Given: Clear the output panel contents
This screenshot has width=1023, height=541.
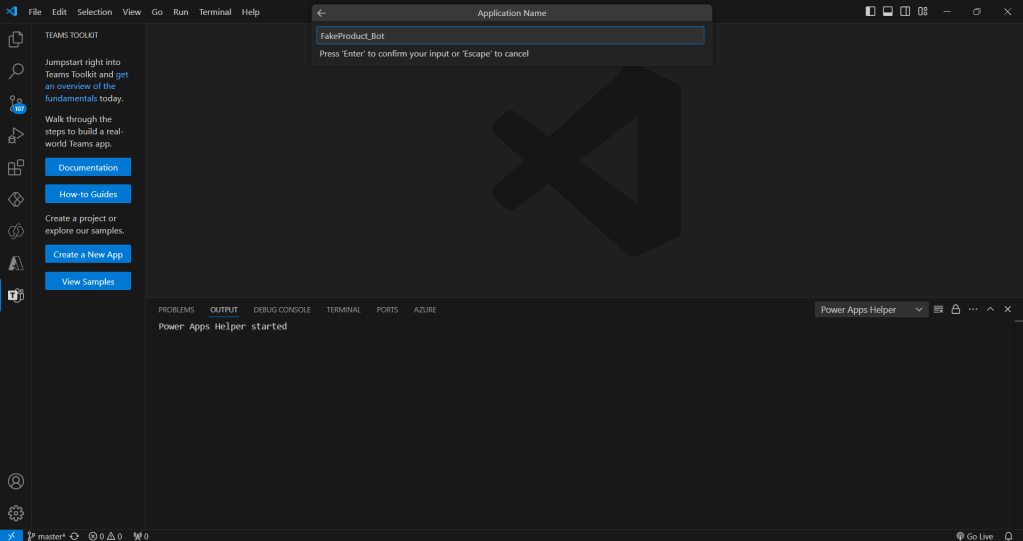Looking at the screenshot, I should click(x=938, y=310).
